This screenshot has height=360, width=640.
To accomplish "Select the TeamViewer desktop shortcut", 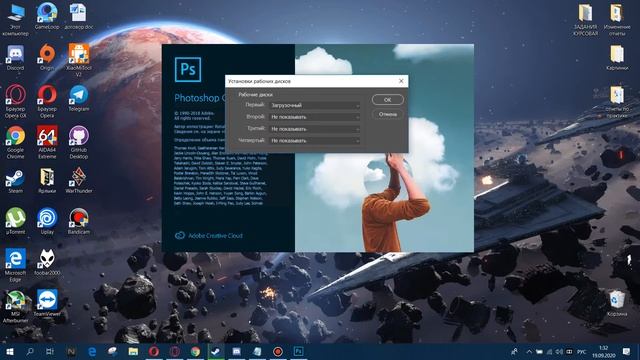I will [x=47, y=303].
